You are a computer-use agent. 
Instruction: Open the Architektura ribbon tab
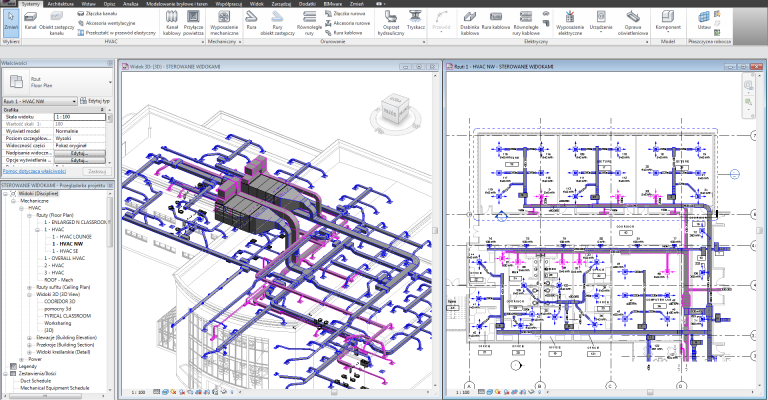pos(61,4)
